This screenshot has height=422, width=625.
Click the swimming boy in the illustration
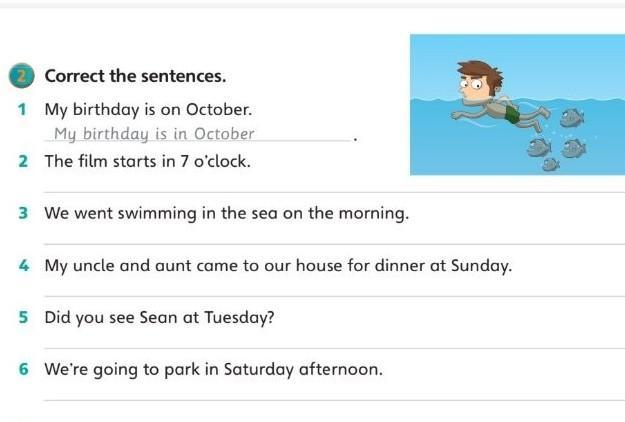[x=490, y=95]
